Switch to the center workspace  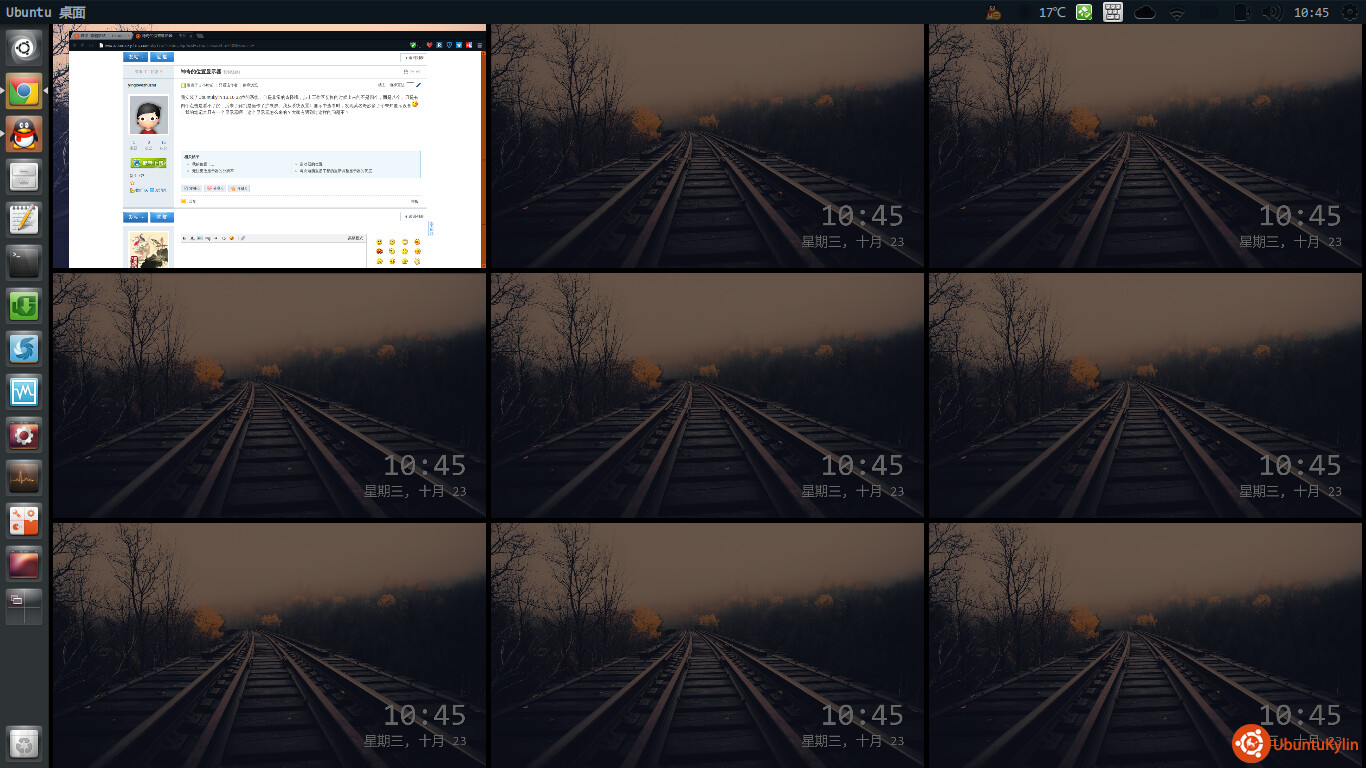coord(707,396)
